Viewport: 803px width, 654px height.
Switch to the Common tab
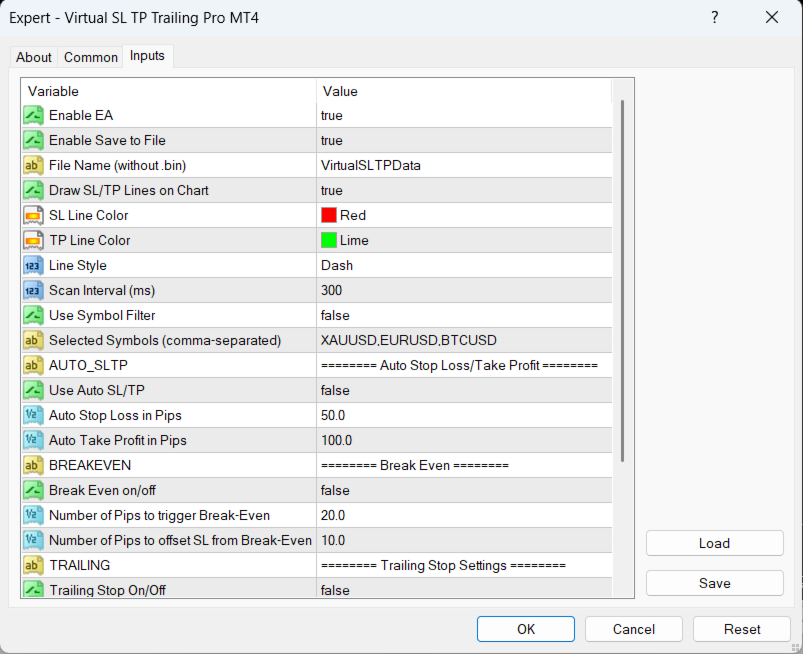(91, 57)
